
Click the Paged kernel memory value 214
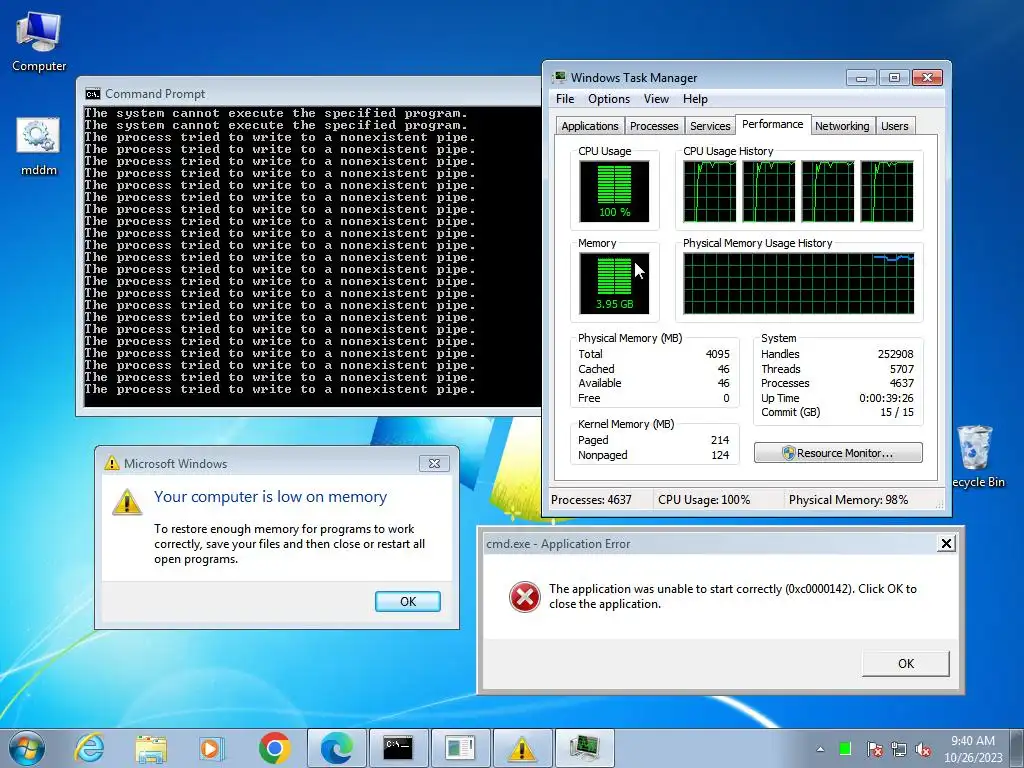[720, 440]
